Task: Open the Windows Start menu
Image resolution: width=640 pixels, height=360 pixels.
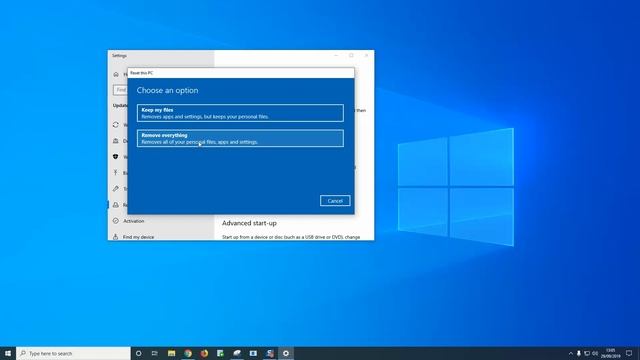Action: pos(8,353)
